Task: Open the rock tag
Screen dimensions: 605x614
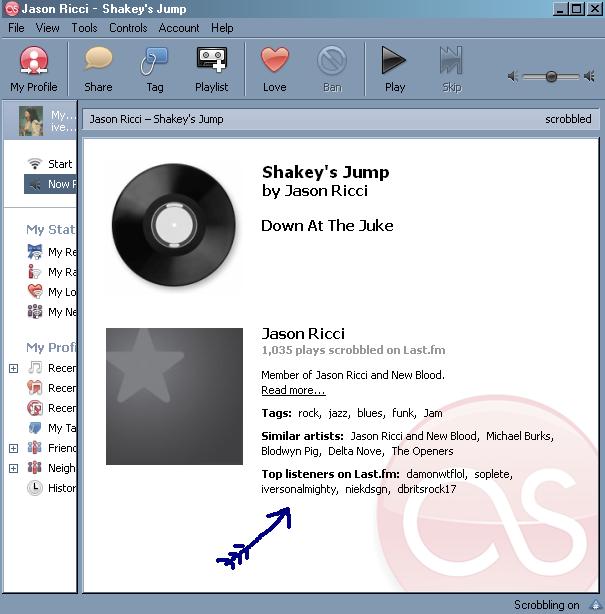Action: point(309,413)
